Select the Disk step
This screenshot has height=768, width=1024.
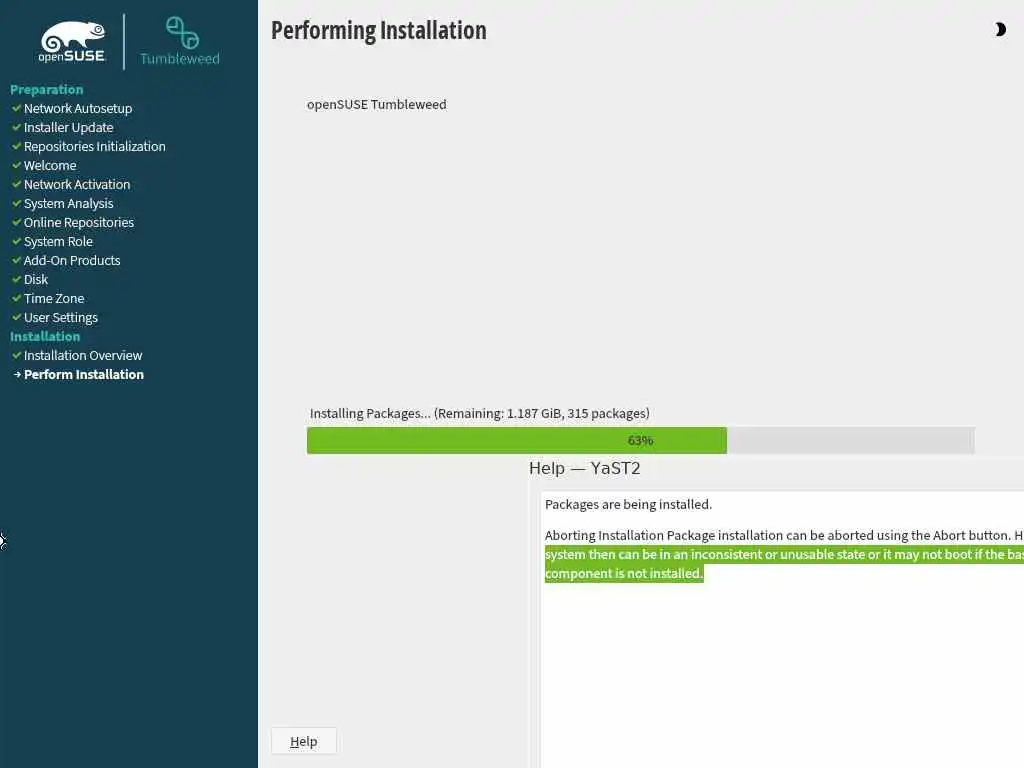pos(36,279)
